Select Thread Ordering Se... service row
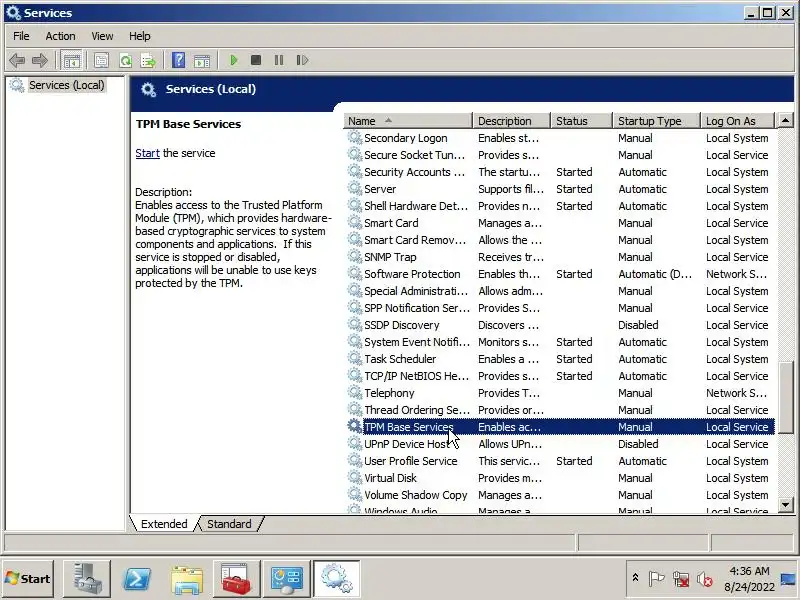Screen dimensions: 800x600 [x=559, y=410]
